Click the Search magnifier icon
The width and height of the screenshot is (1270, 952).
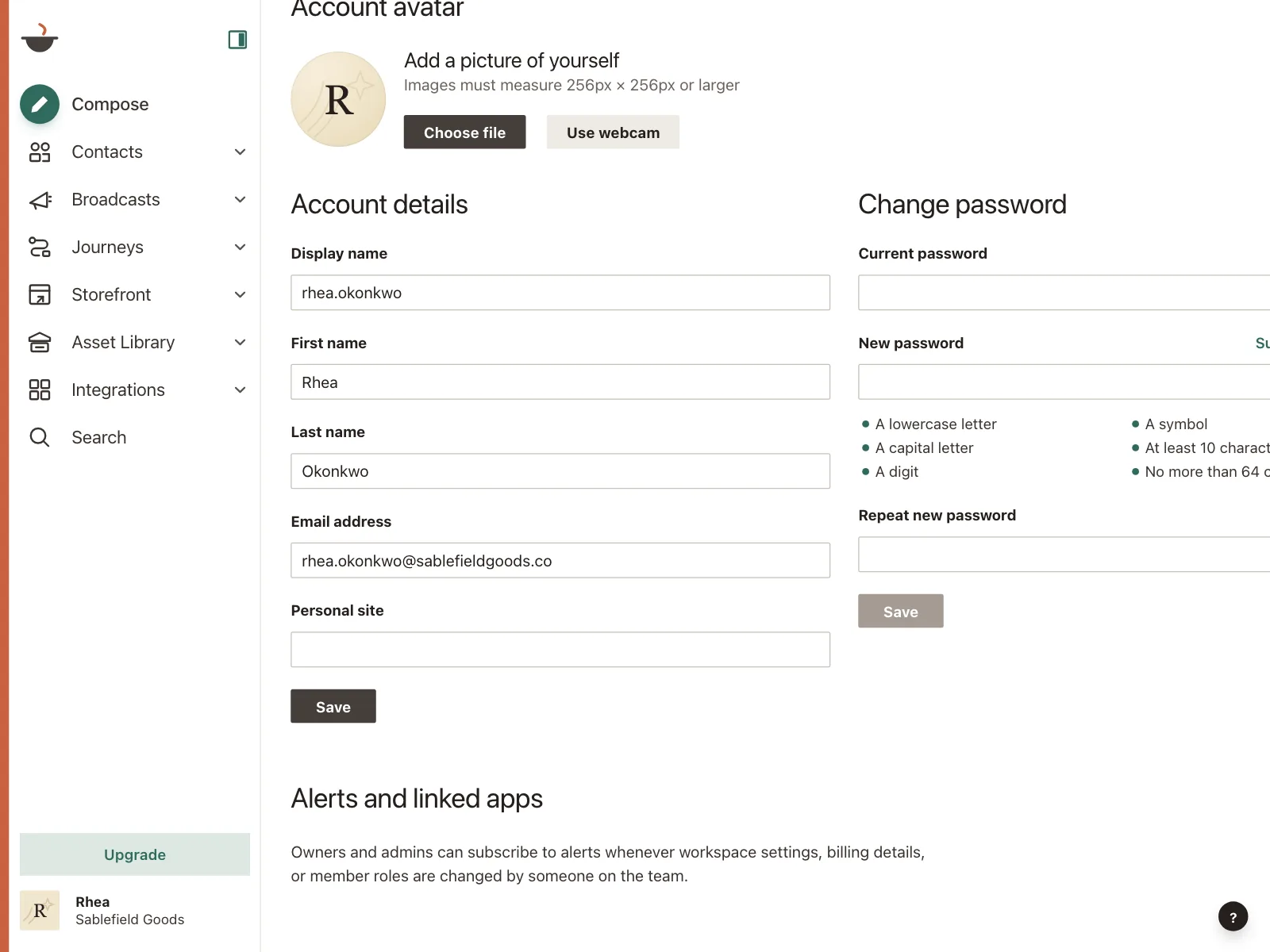click(x=40, y=437)
